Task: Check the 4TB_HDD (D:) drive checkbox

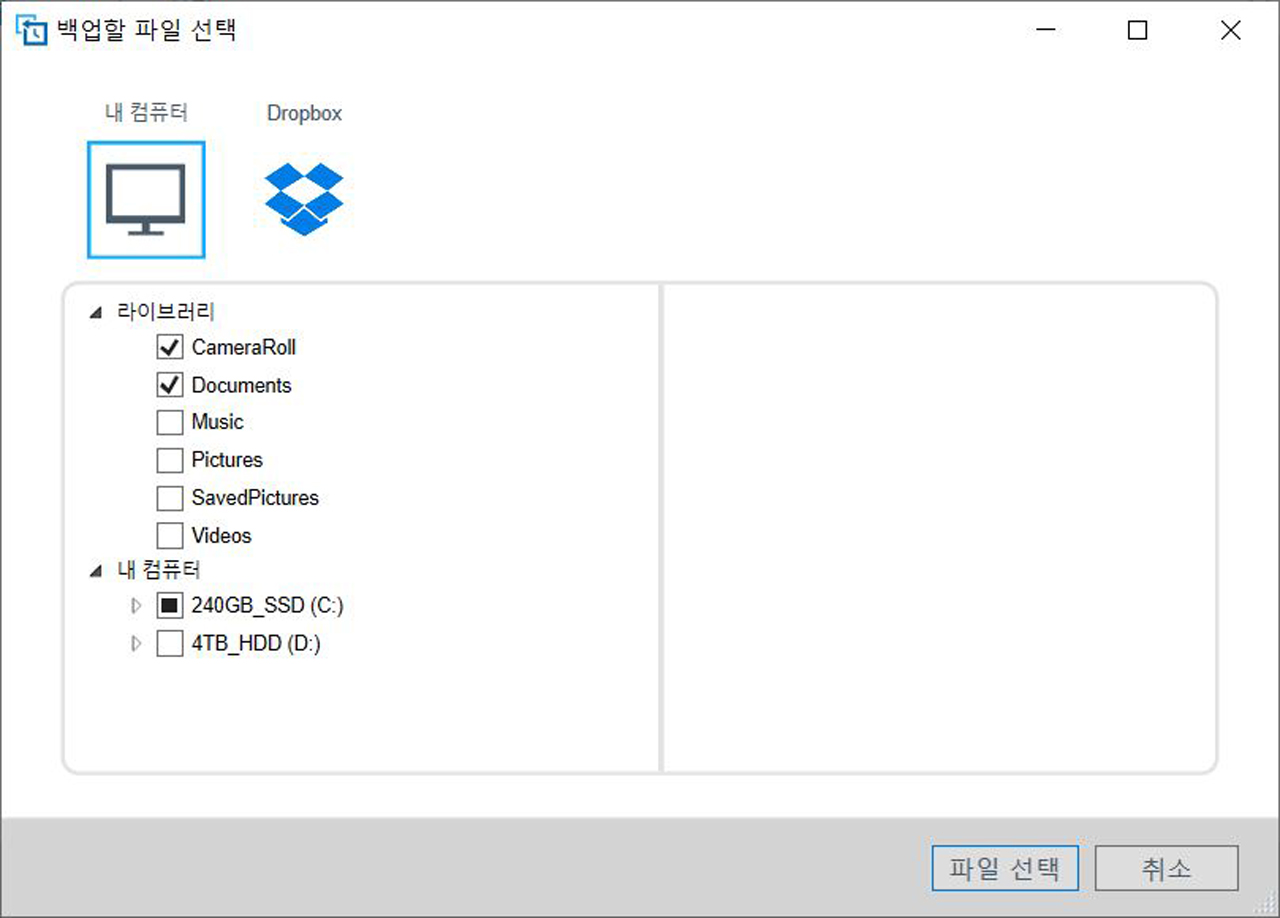Action: (170, 643)
